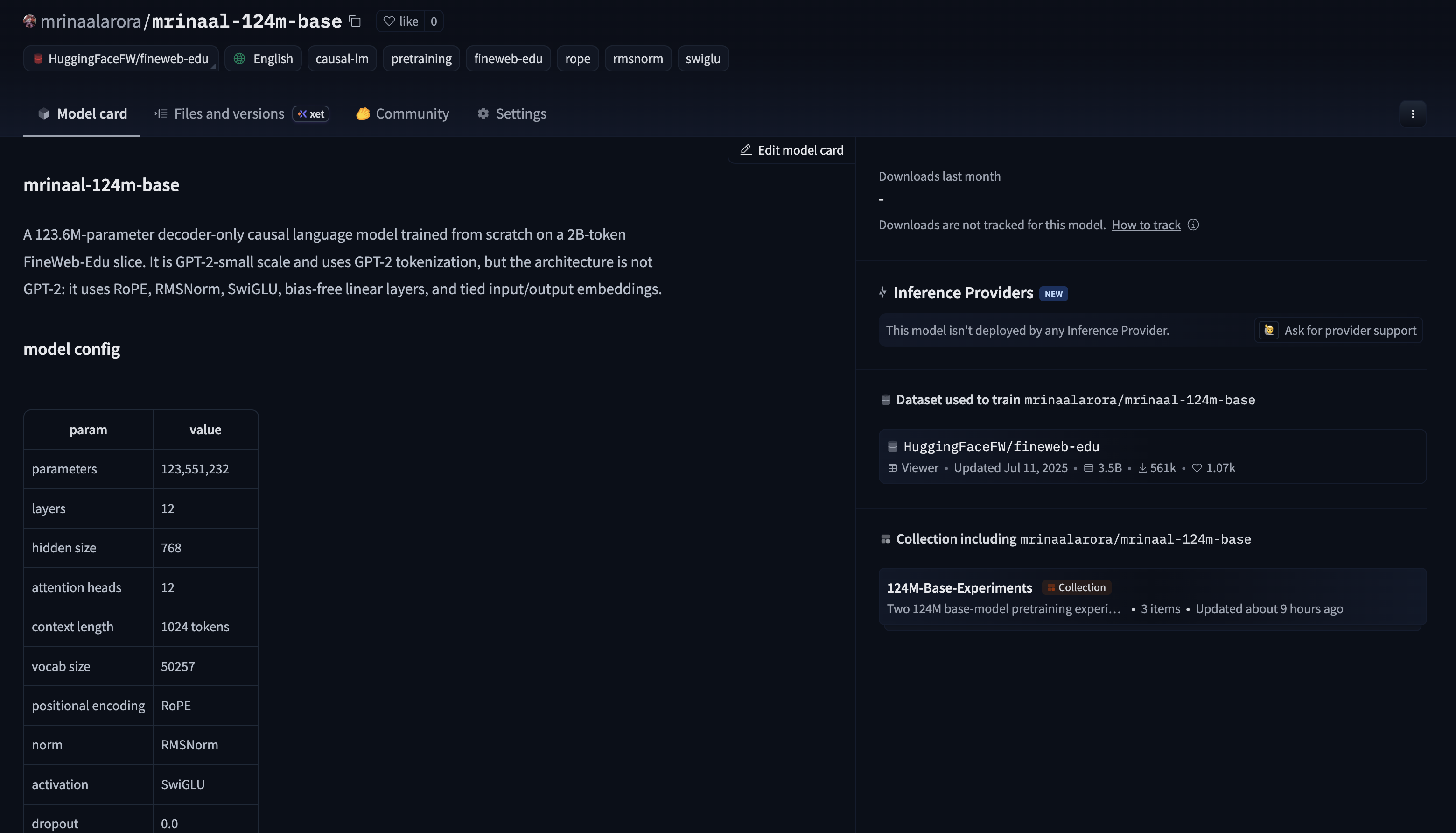Click the rope tag
This screenshot has width=1456, height=833.
click(x=577, y=58)
